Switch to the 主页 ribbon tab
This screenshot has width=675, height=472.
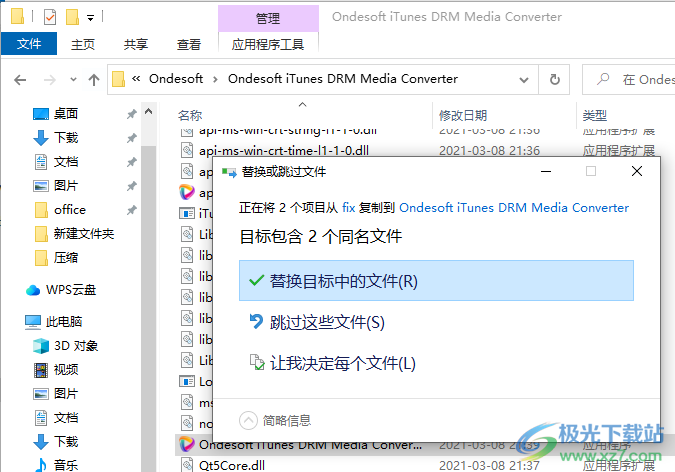pyautogui.click(x=83, y=44)
